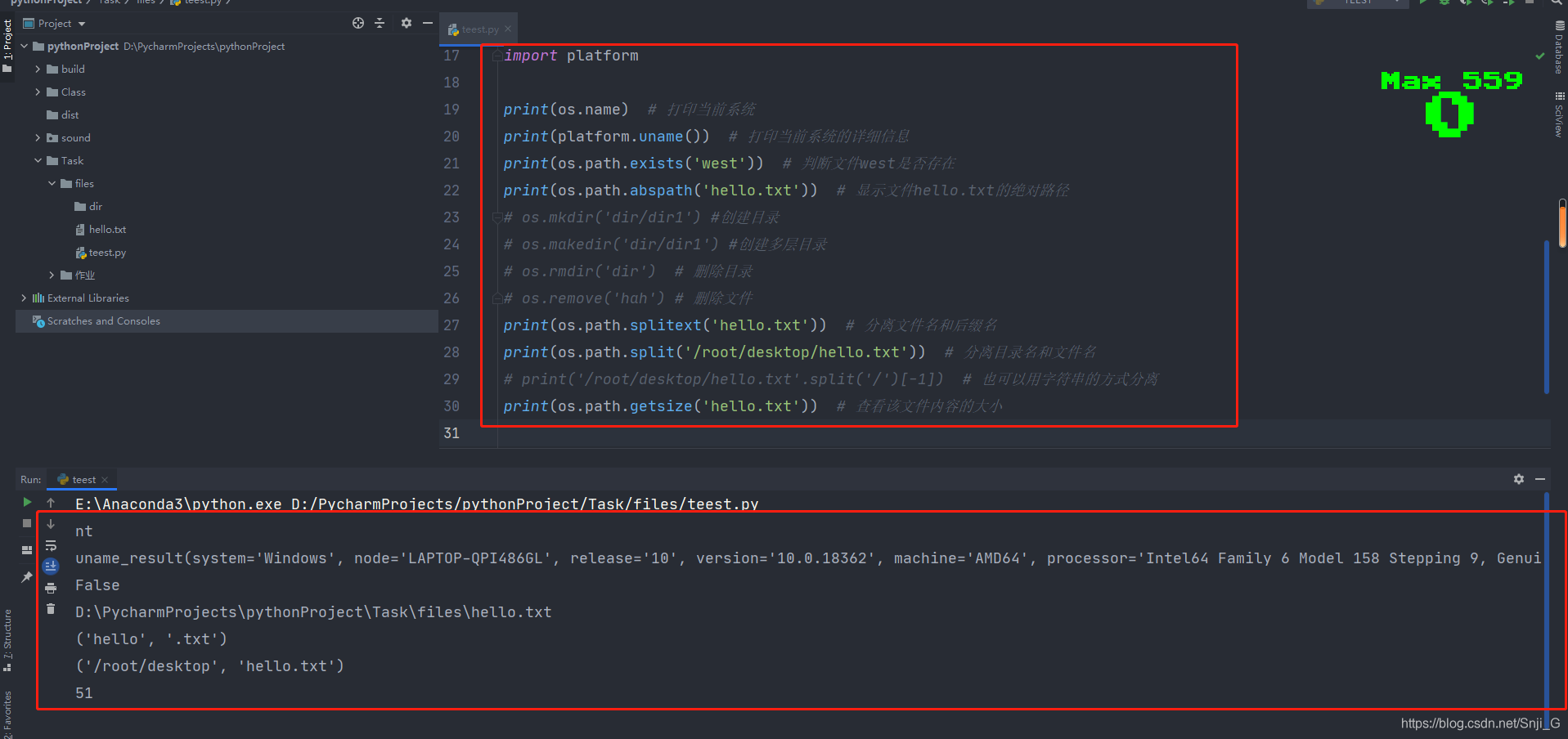Collapse the Task folder

pyautogui.click(x=38, y=161)
